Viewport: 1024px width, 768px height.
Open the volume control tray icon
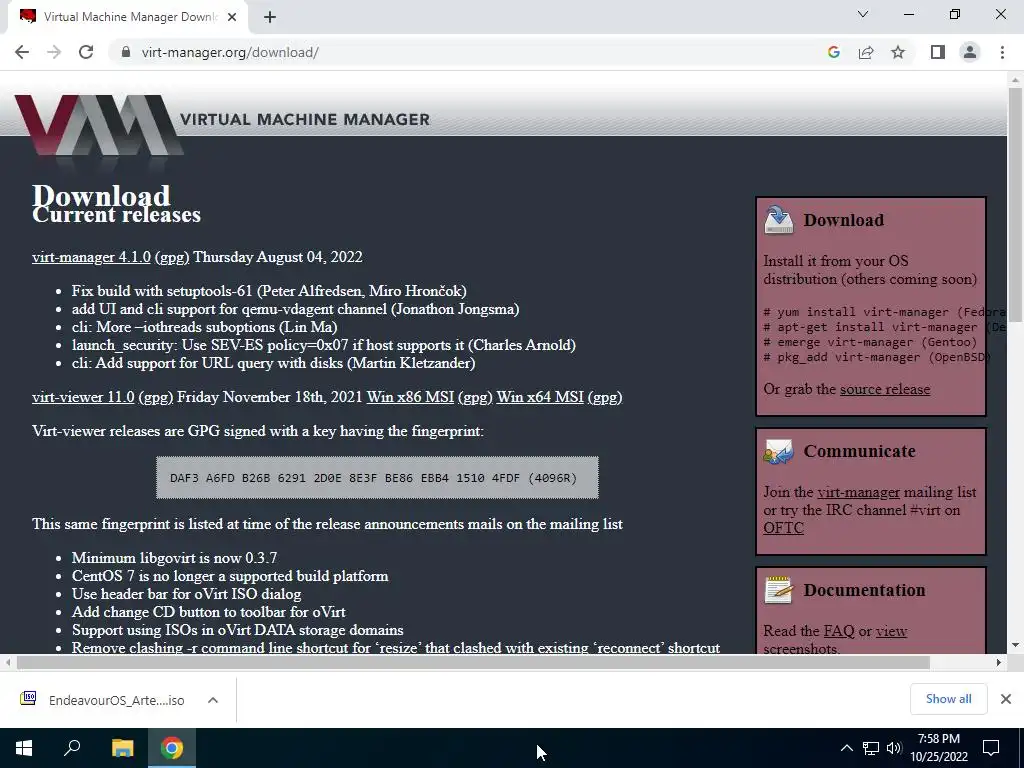894,748
